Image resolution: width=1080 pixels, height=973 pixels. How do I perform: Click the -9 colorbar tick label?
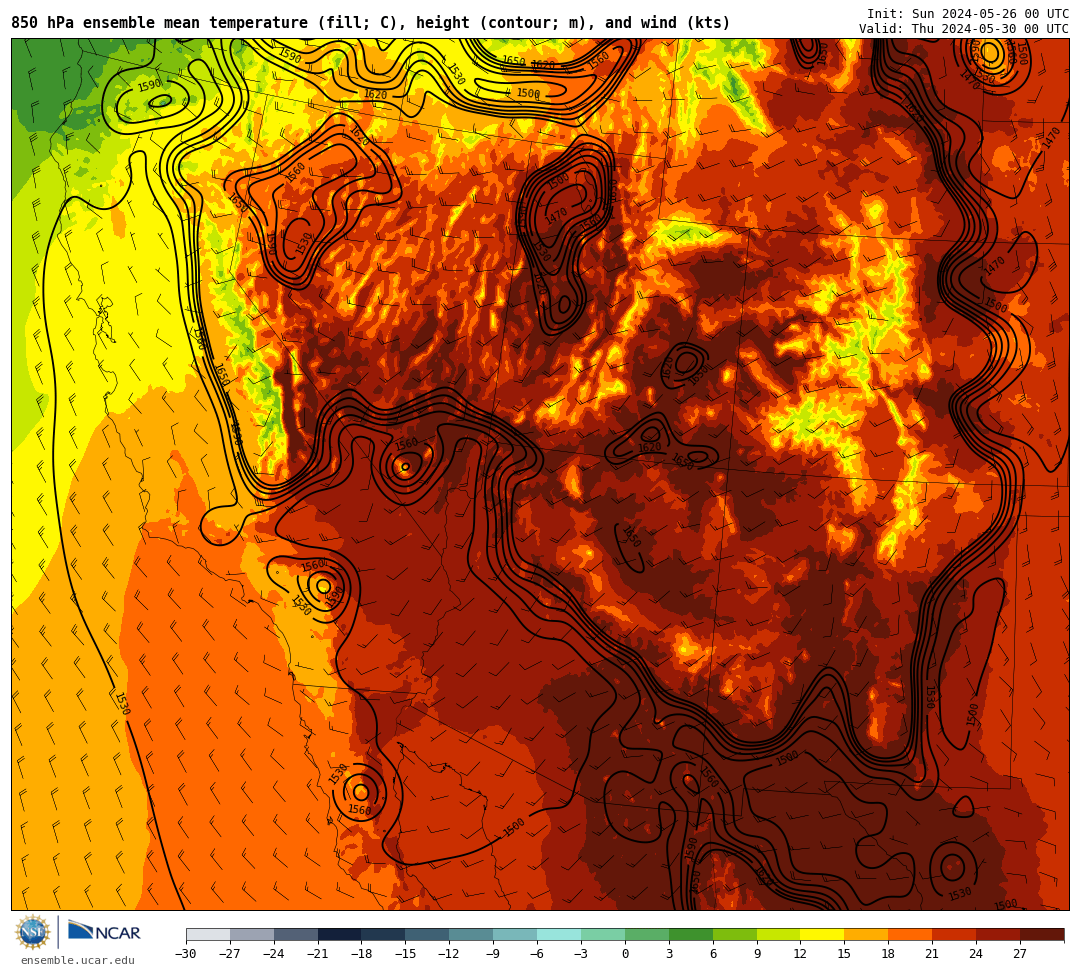[x=493, y=954]
